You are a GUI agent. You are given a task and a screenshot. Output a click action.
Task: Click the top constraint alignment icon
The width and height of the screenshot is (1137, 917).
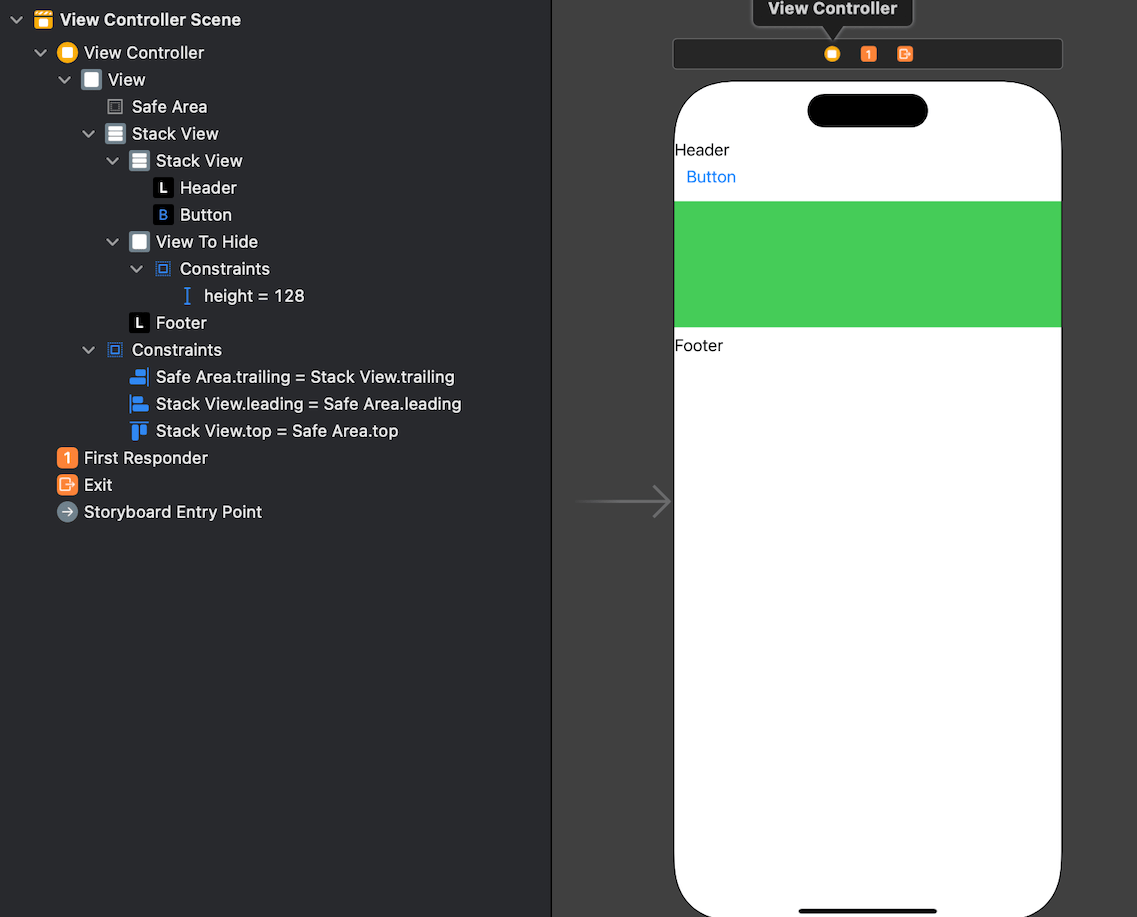tap(139, 431)
